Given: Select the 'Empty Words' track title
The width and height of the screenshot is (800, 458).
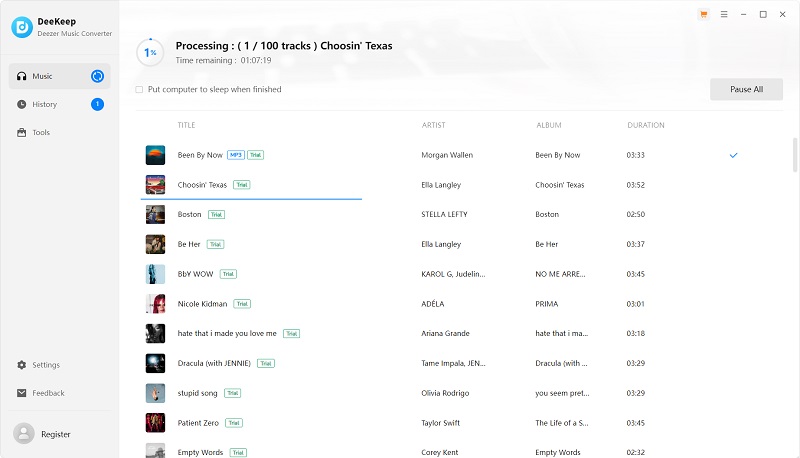Looking at the screenshot, I should (x=200, y=452).
